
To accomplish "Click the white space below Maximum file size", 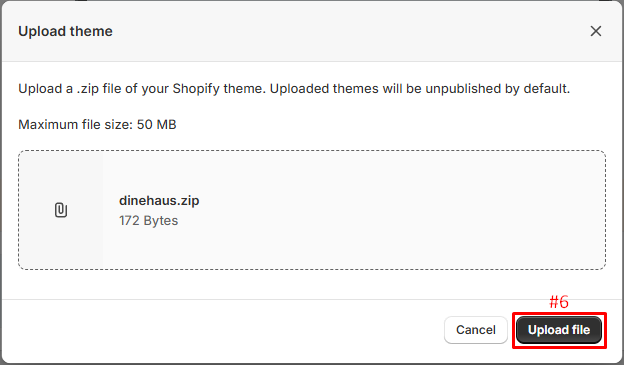I will (312, 141).
